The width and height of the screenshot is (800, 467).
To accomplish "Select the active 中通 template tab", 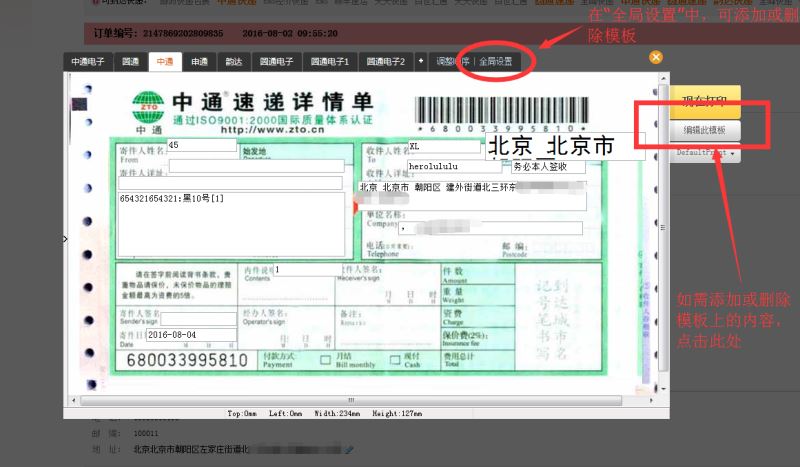I will click(165, 61).
